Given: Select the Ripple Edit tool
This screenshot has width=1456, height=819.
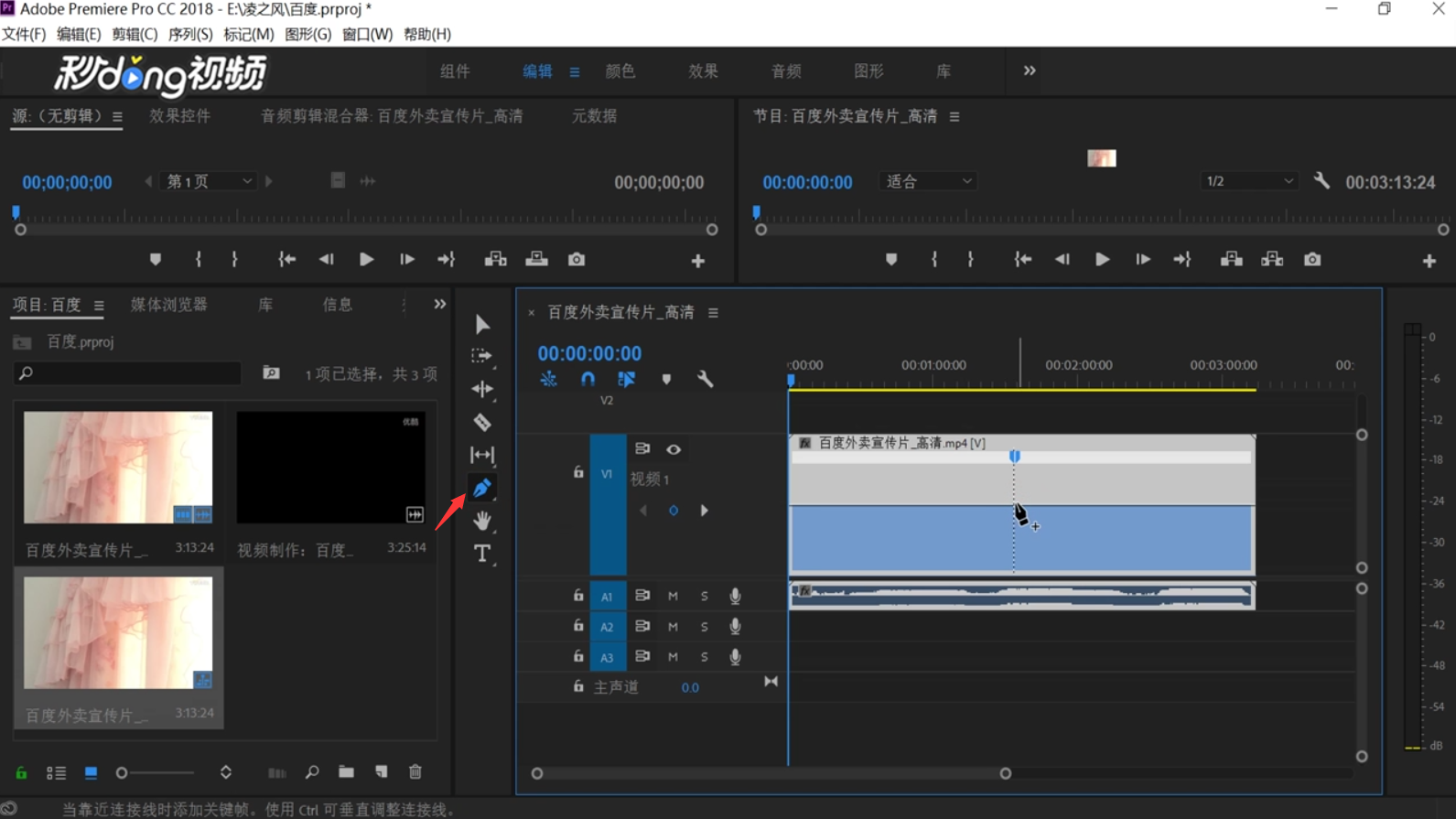Looking at the screenshot, I should pos(482,389).
